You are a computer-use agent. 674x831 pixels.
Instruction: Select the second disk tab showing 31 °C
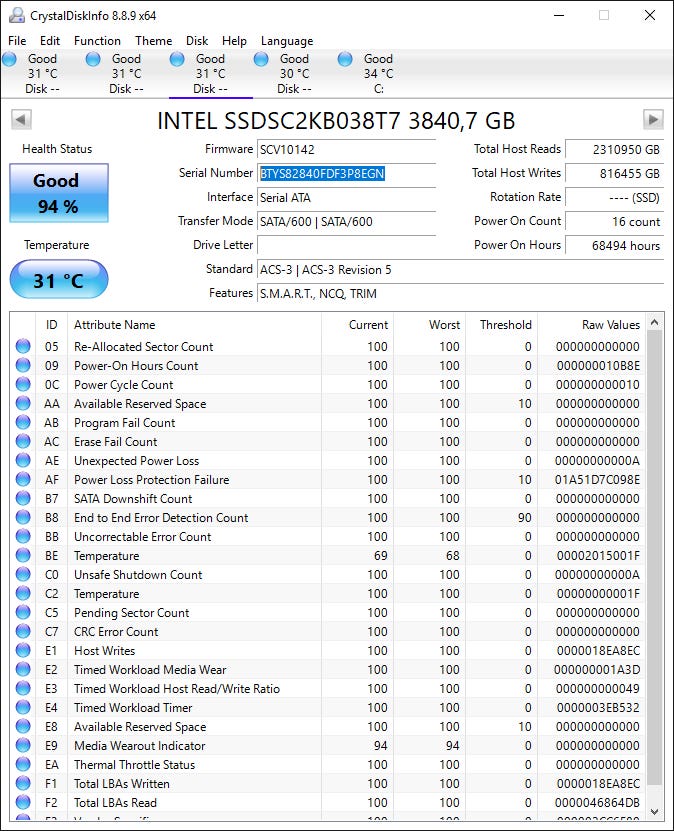(x=126, y=74)
